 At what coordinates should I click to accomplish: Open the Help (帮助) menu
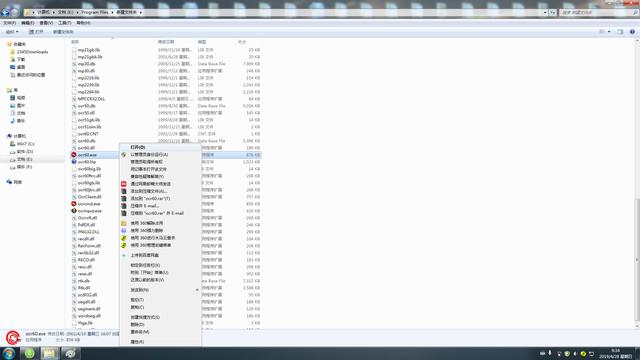tap(83, 23)
